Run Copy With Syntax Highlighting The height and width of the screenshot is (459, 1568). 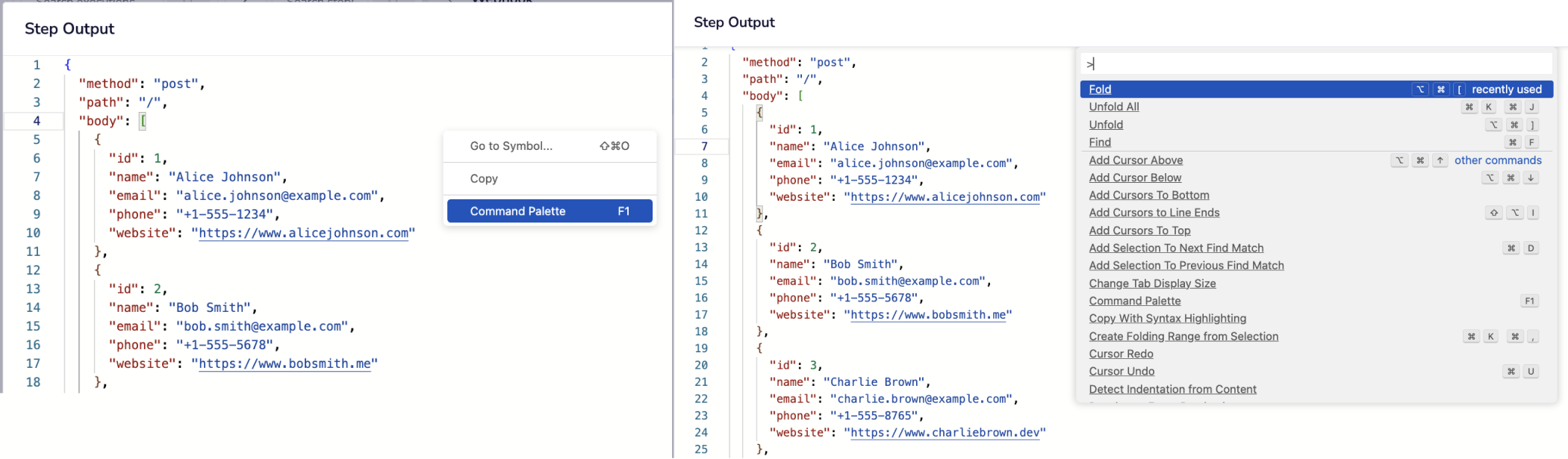coord(1167,319)
